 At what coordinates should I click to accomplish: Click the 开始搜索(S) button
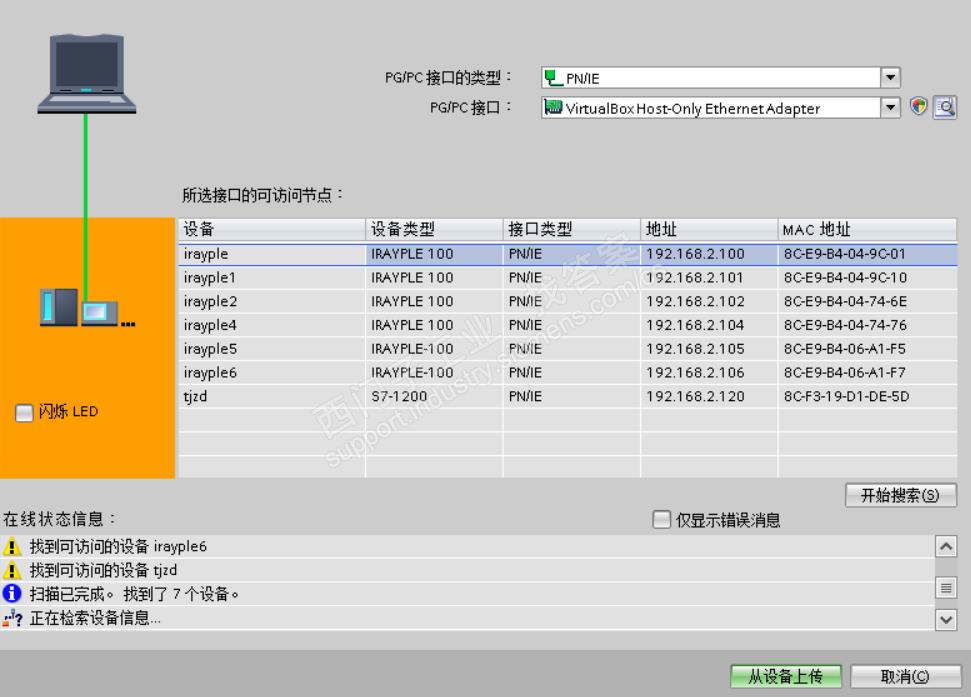click(x=900, y=495)
